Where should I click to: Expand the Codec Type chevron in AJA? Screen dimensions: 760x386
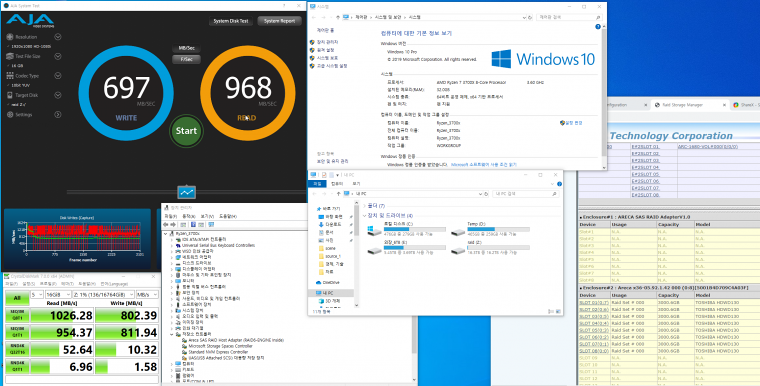[x=58, y=76]
